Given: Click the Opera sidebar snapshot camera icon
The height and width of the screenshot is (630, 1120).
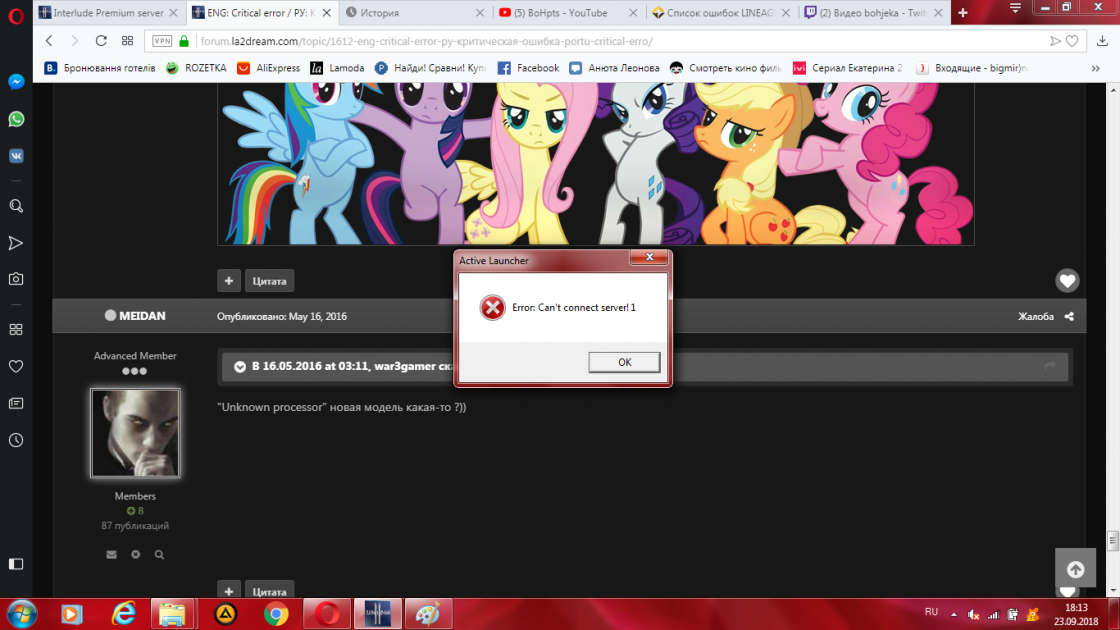Looking at the screenshot, I should tap(16, 279).
